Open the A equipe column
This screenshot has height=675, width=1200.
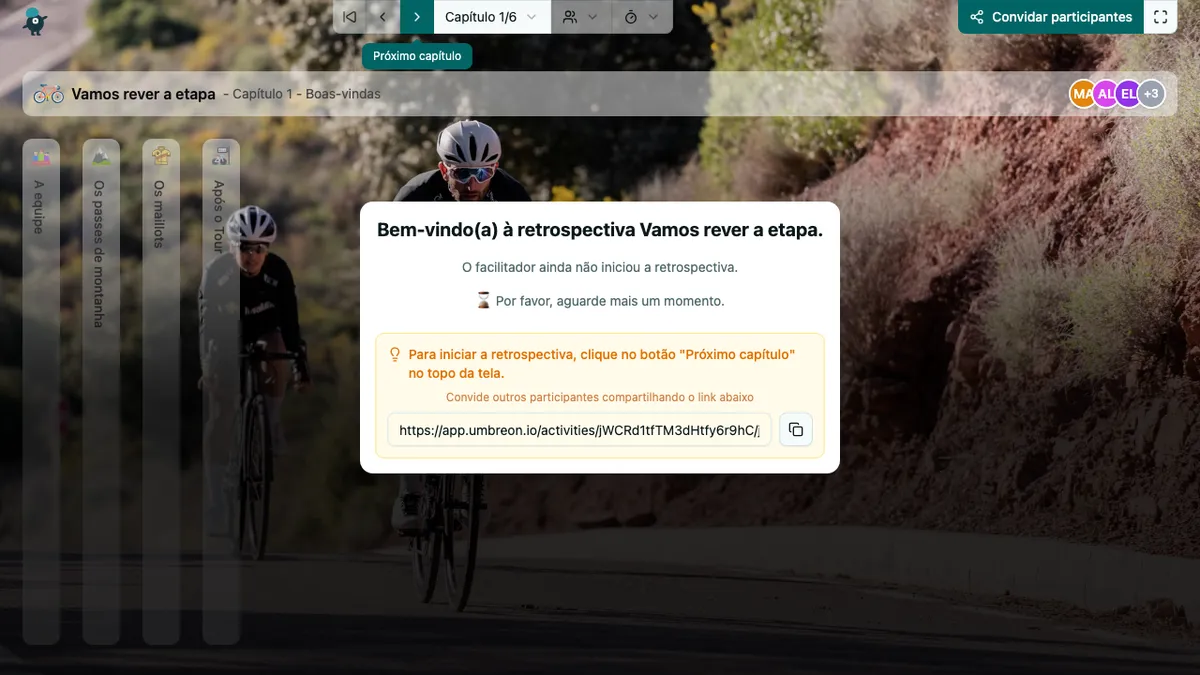(x=41, y=391)
